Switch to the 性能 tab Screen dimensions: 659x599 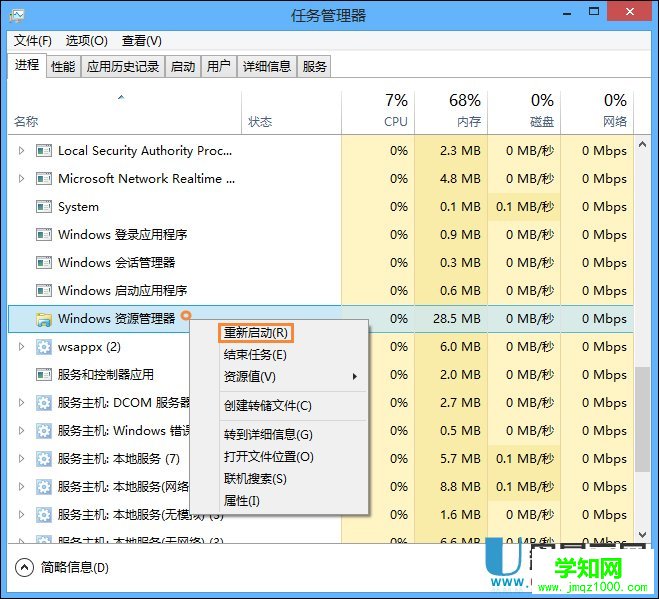point(63,66)
